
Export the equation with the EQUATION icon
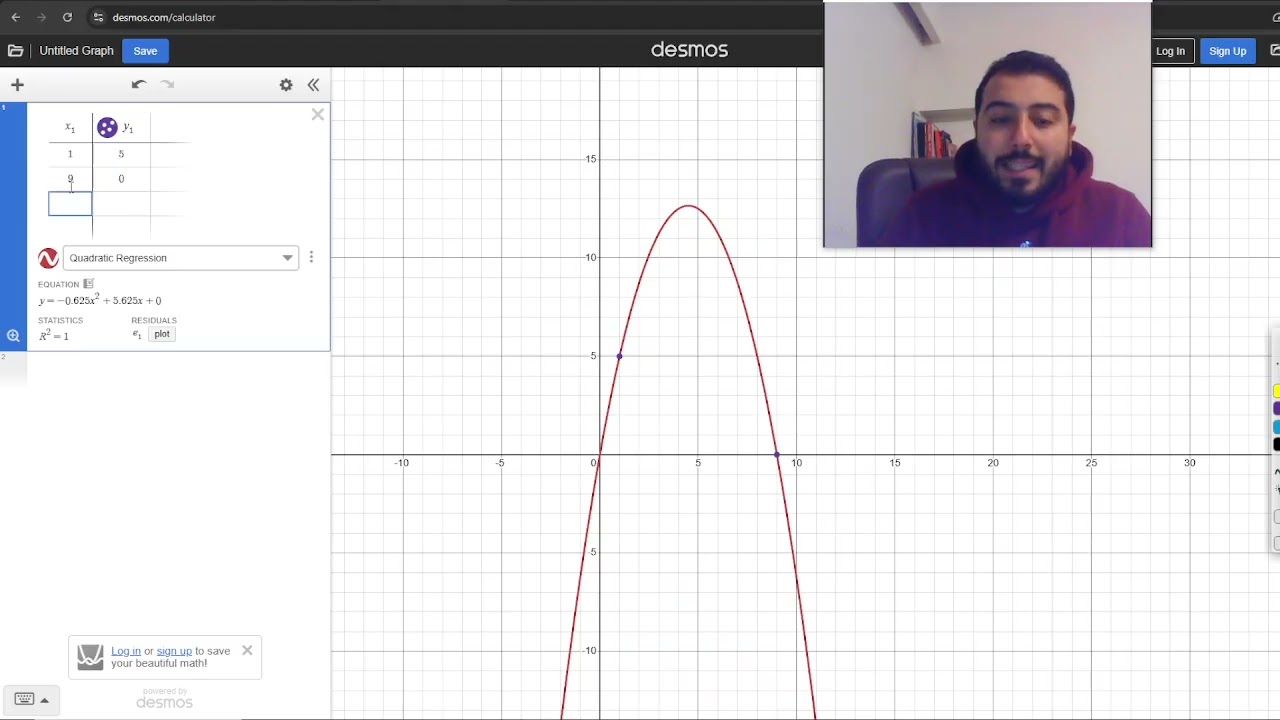[x=88, y=284]
